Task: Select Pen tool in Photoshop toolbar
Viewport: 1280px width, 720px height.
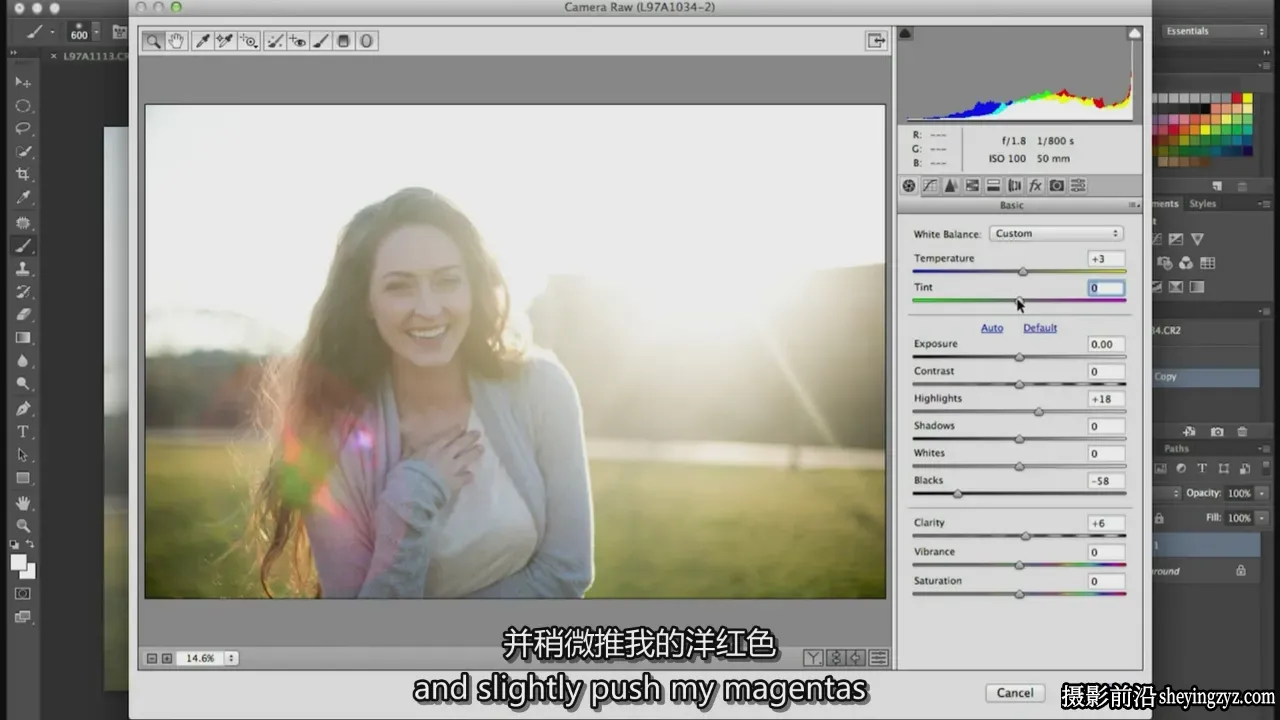Action: [22, 409]
